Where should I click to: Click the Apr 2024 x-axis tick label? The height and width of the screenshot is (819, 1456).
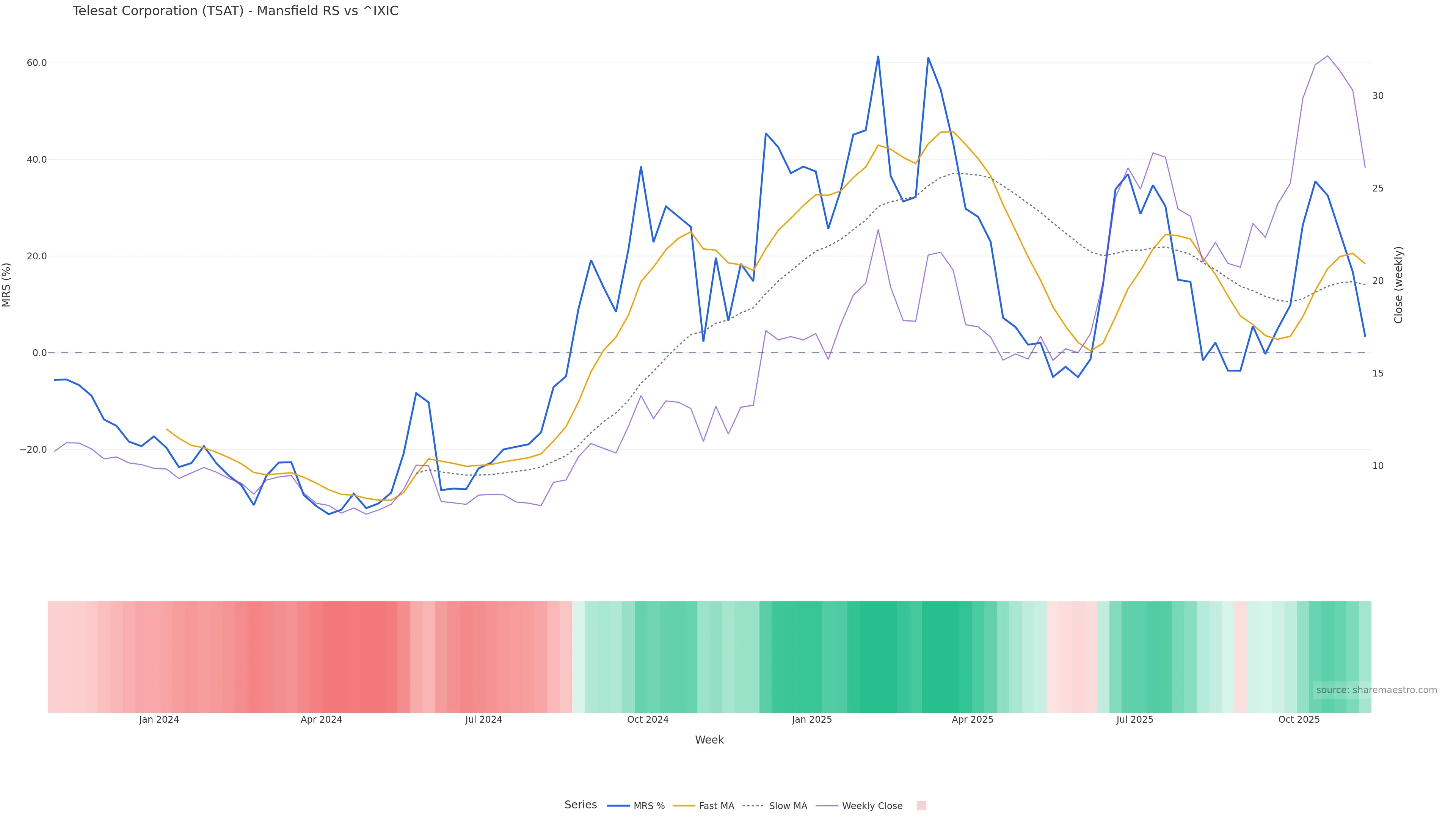[321, 720]
